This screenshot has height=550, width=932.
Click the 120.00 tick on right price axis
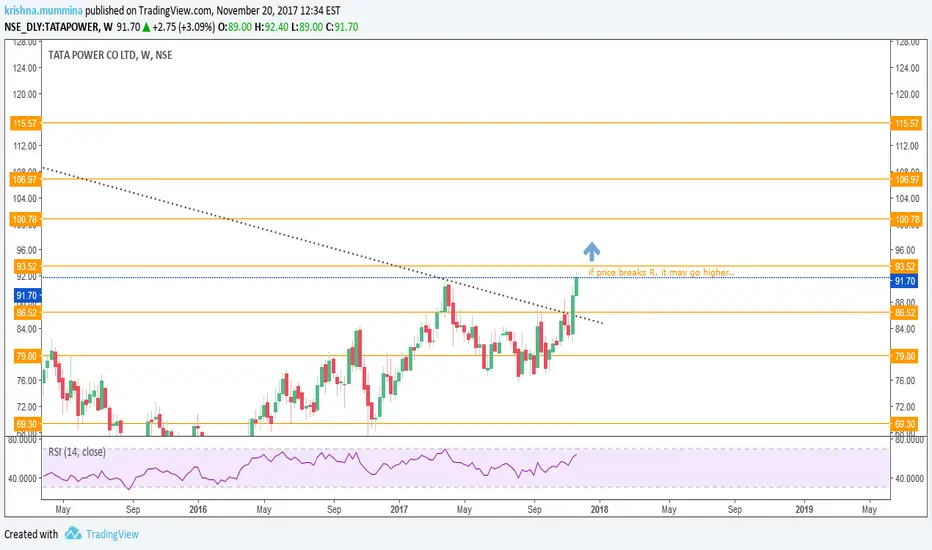click(x=908, y=94)
